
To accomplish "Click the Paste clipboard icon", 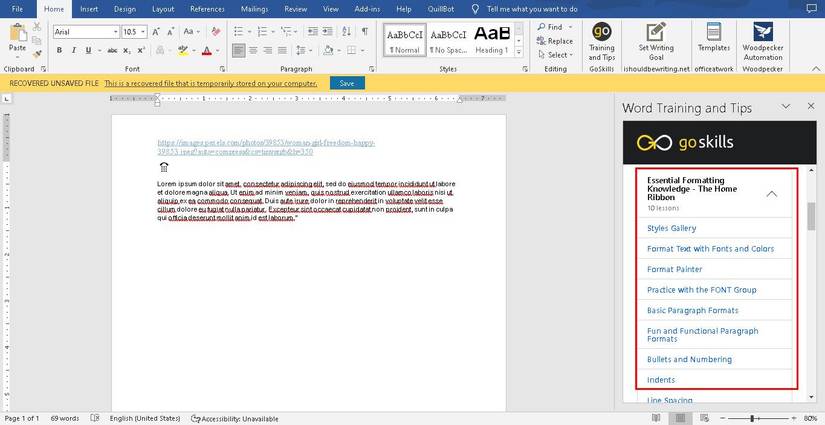I will click(17, 33).
